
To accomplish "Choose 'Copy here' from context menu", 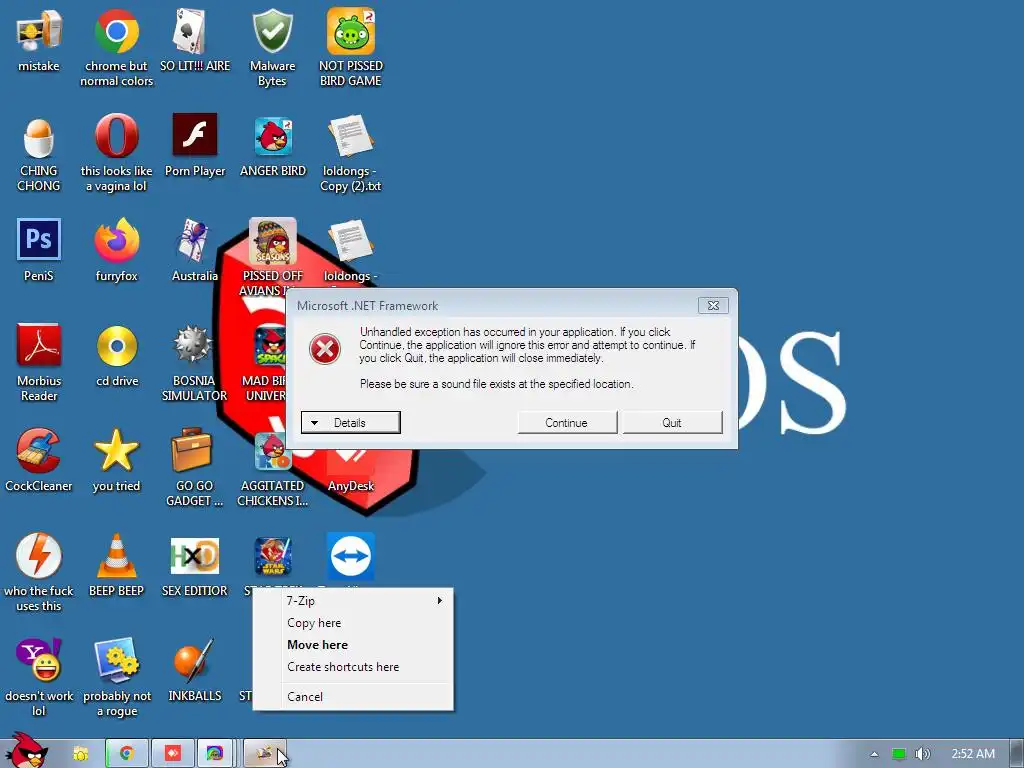I will tap(353, 623).
